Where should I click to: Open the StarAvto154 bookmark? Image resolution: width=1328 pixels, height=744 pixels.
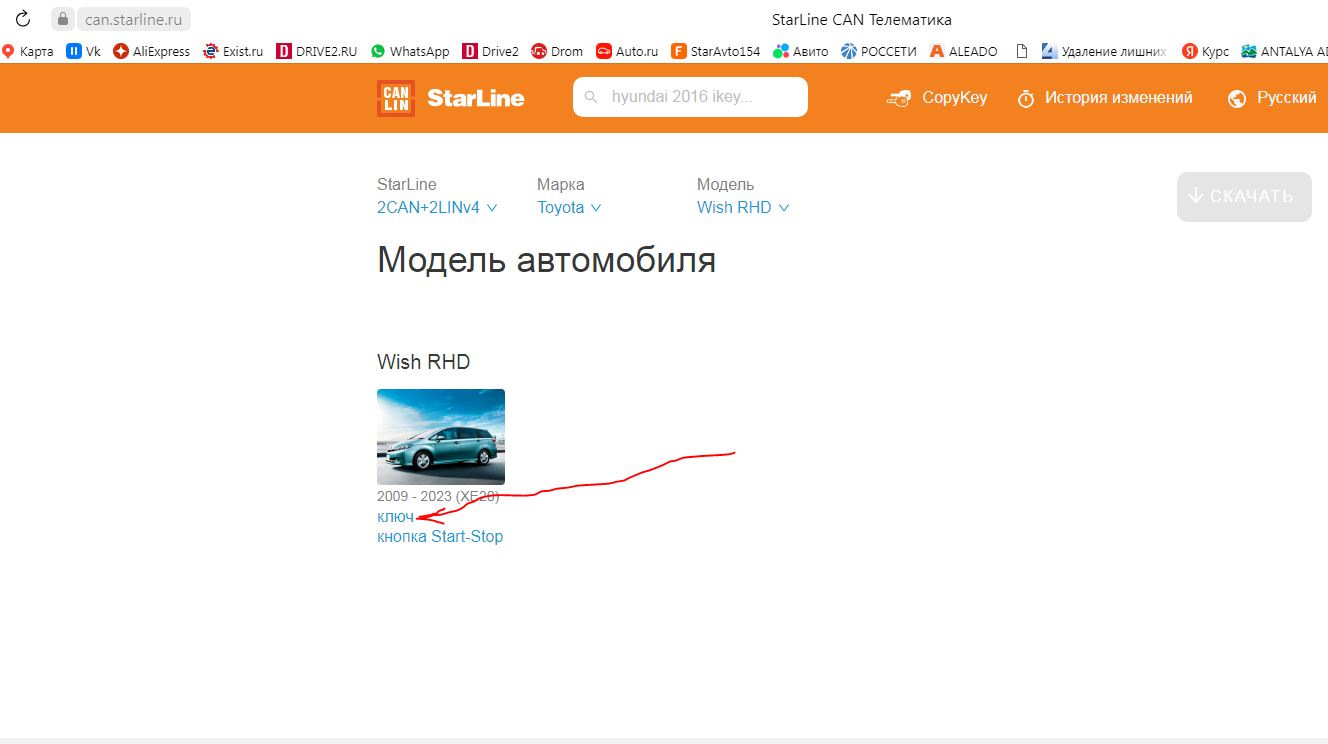point(716,51)
